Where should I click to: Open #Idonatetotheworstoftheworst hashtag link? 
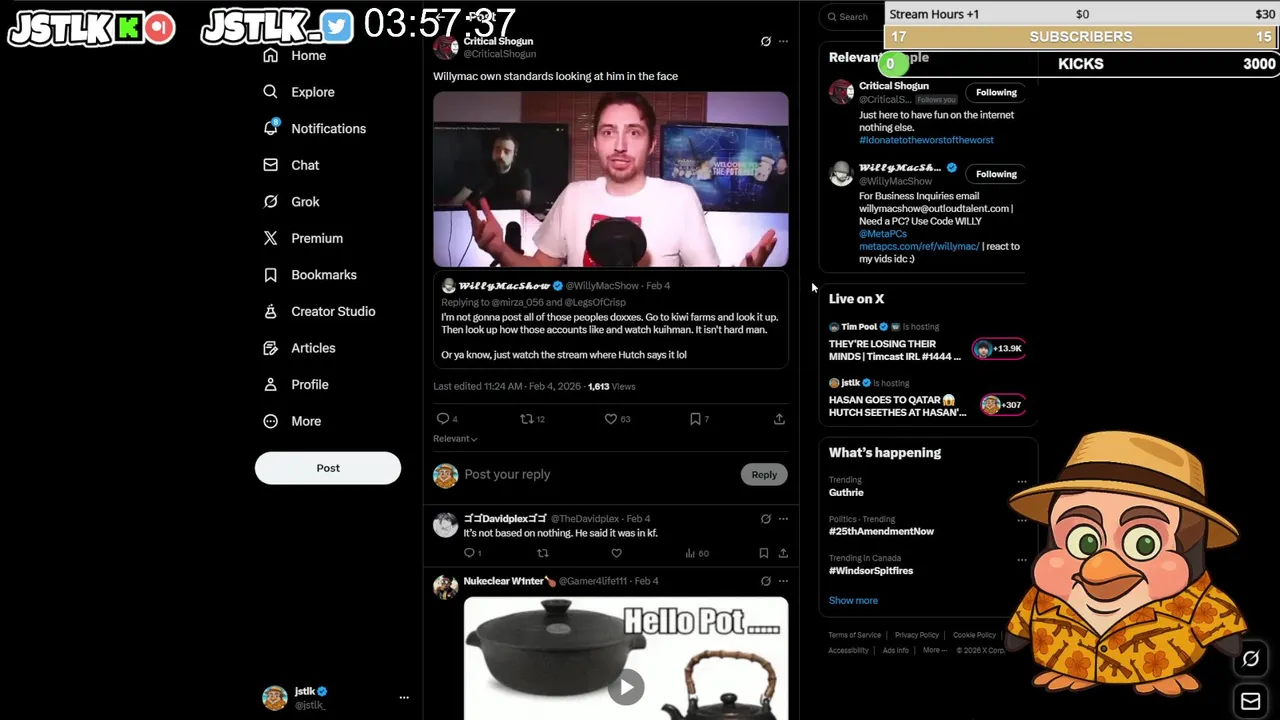point(926,140)
